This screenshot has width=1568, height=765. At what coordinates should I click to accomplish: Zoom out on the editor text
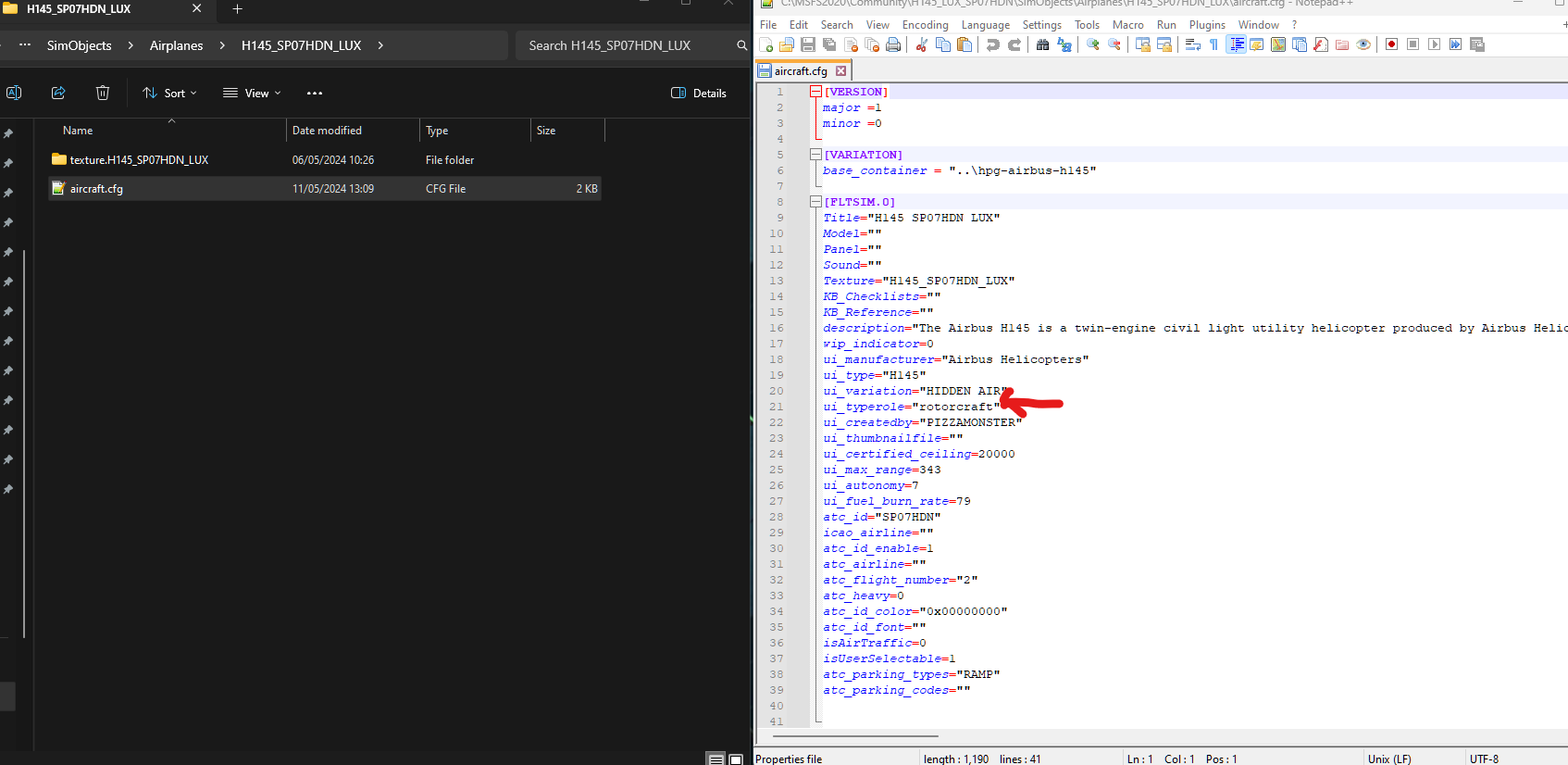tap(1114, 44)
